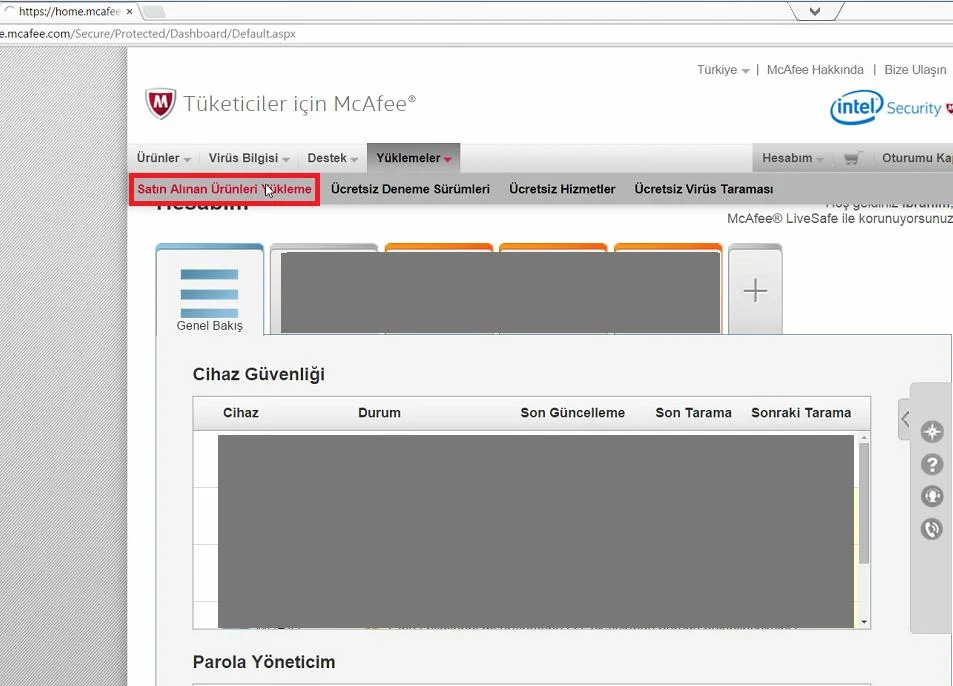This screenshot has width=953, height=686.
Task: Select Satın Alınan Ürünleri Yükleme
Action: coord(224,189)
